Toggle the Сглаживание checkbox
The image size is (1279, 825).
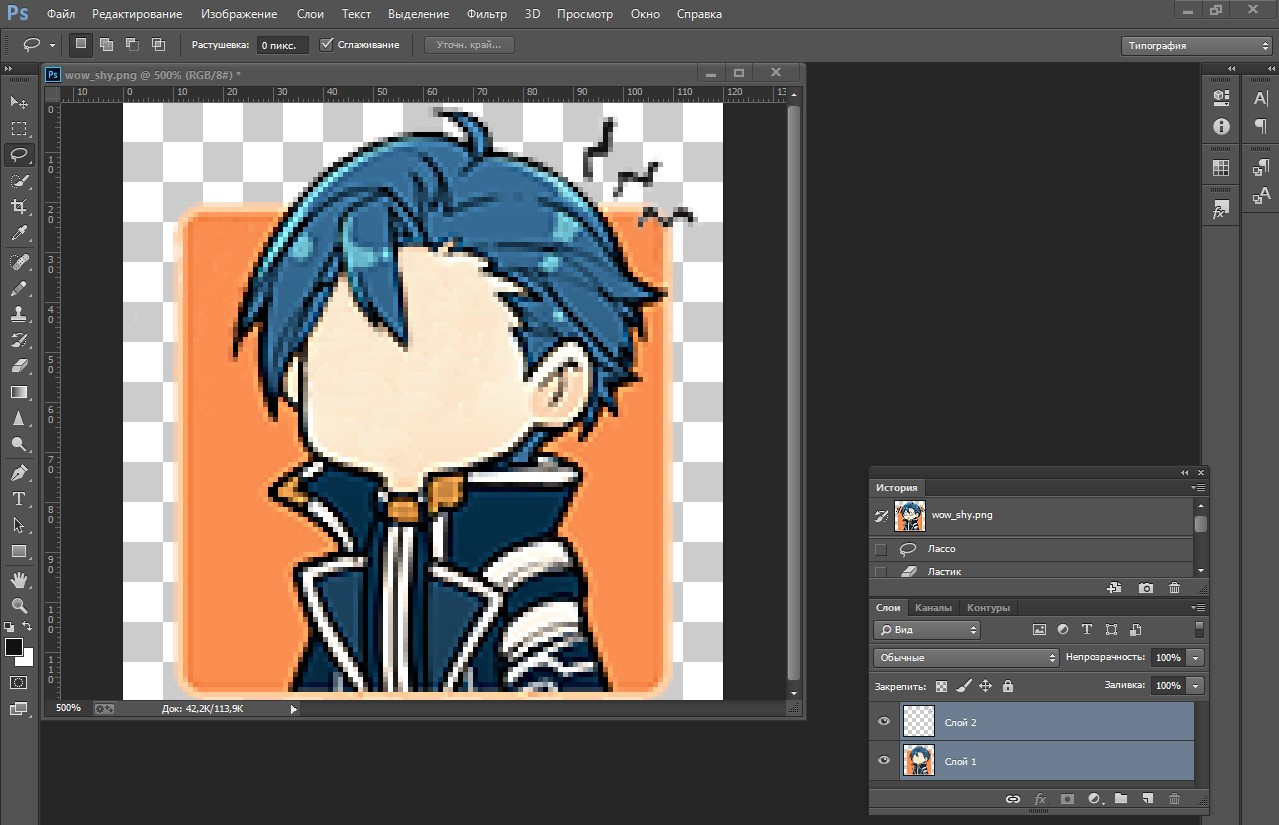click(326, 45)
